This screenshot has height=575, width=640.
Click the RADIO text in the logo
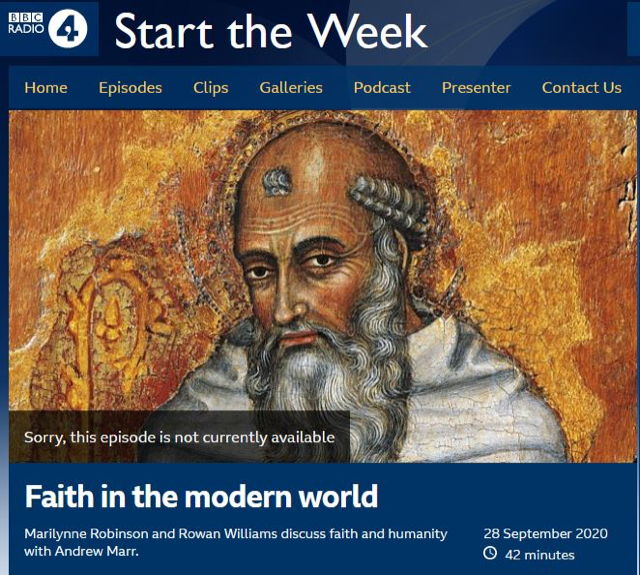26,29
